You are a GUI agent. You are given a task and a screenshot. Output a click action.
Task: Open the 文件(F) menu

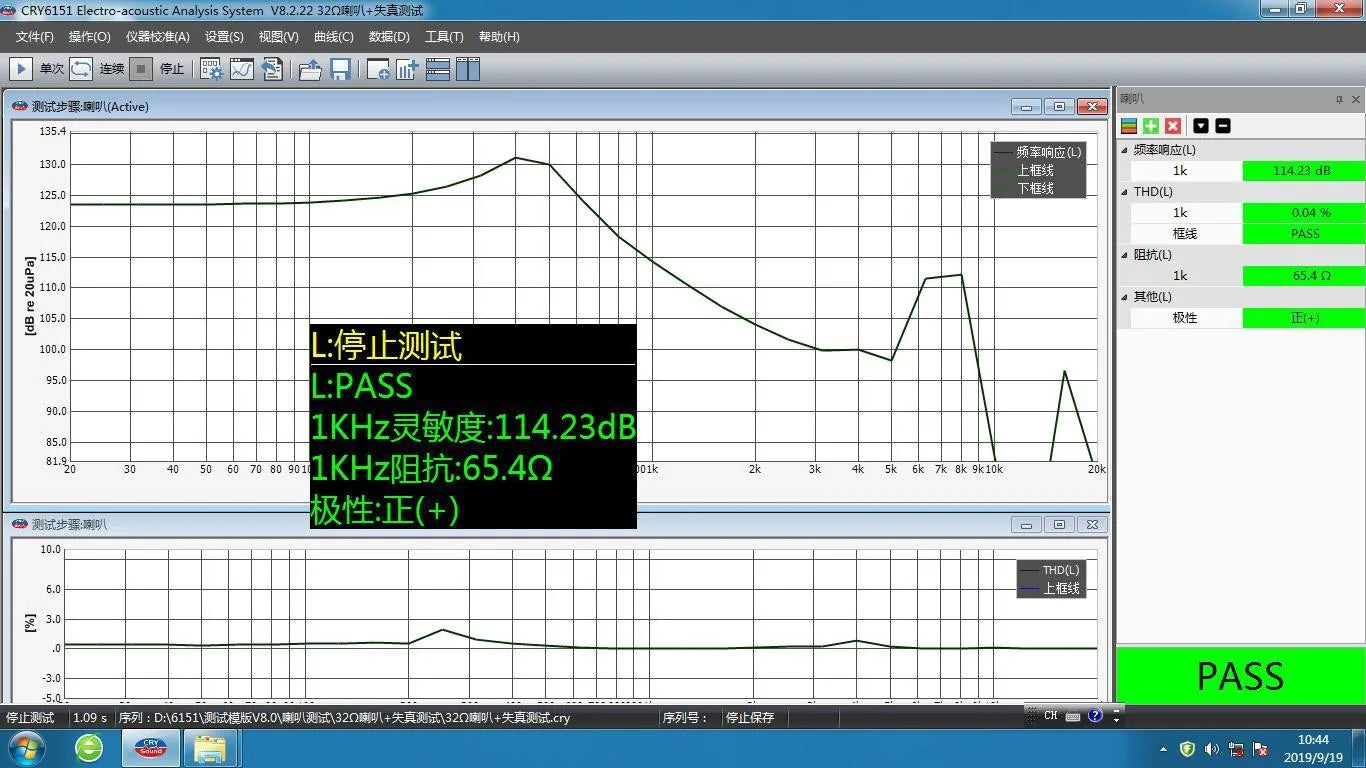coord(35,37)
